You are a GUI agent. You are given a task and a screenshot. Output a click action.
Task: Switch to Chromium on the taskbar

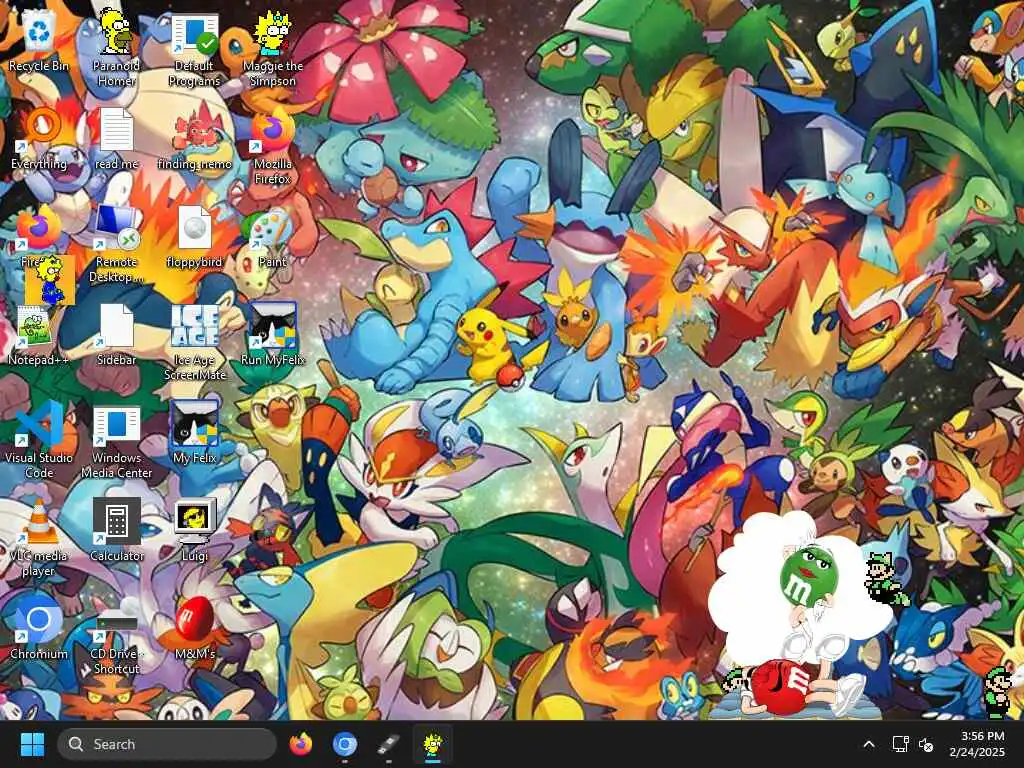[x=344, y=744]
